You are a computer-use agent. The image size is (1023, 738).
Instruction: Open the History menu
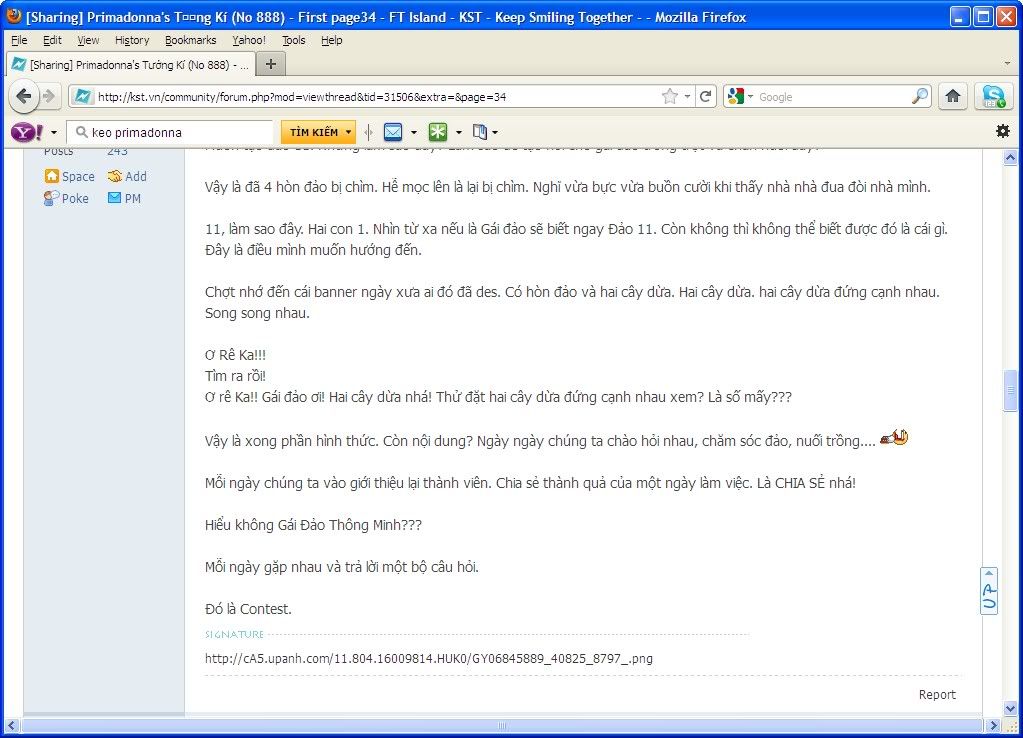(132, 40)
